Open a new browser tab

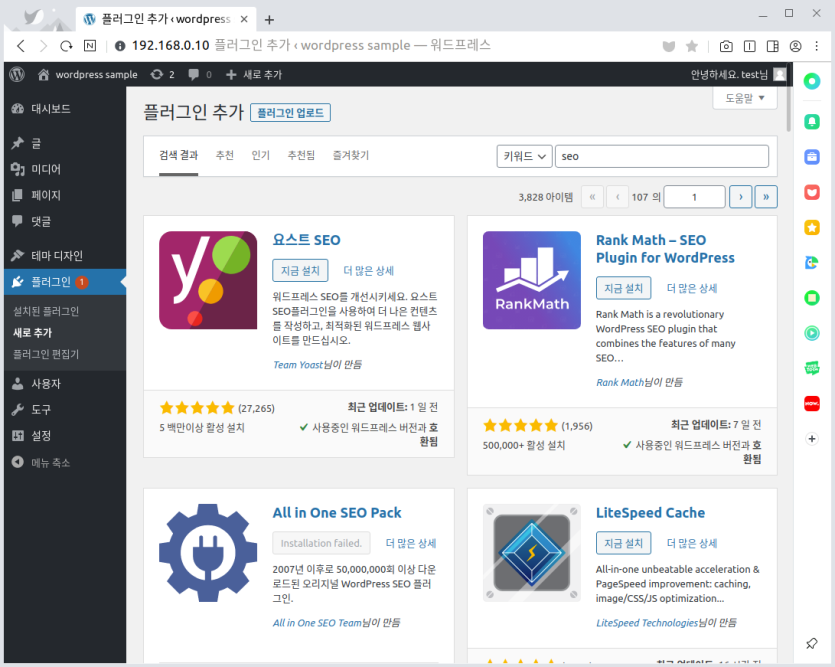pyautogui.click(x=269, y=20)
